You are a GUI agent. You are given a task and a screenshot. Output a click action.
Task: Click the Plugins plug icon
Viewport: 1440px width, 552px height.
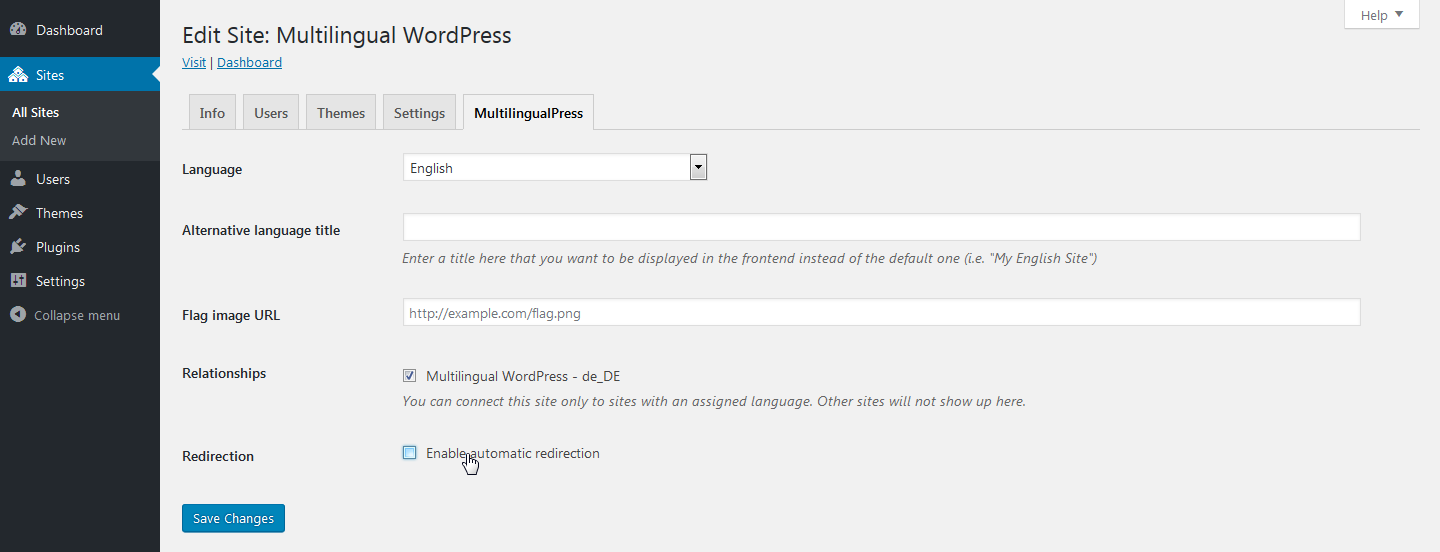tap(18, 247)
